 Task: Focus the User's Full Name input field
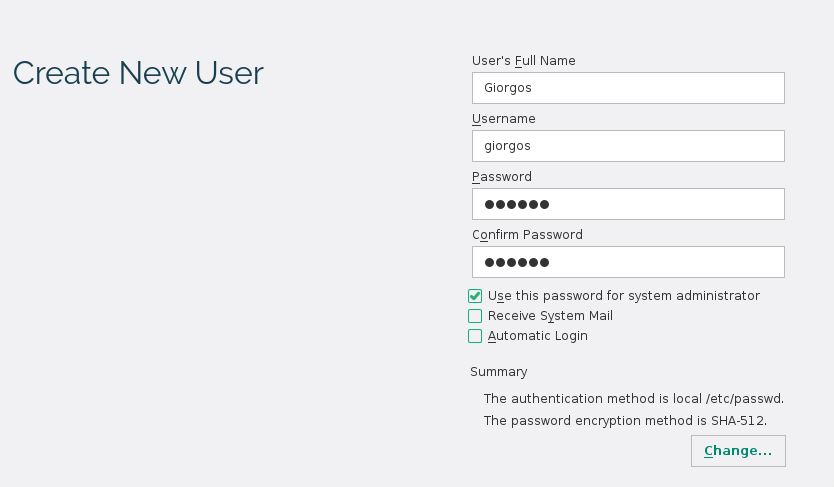tap(628, 88)
